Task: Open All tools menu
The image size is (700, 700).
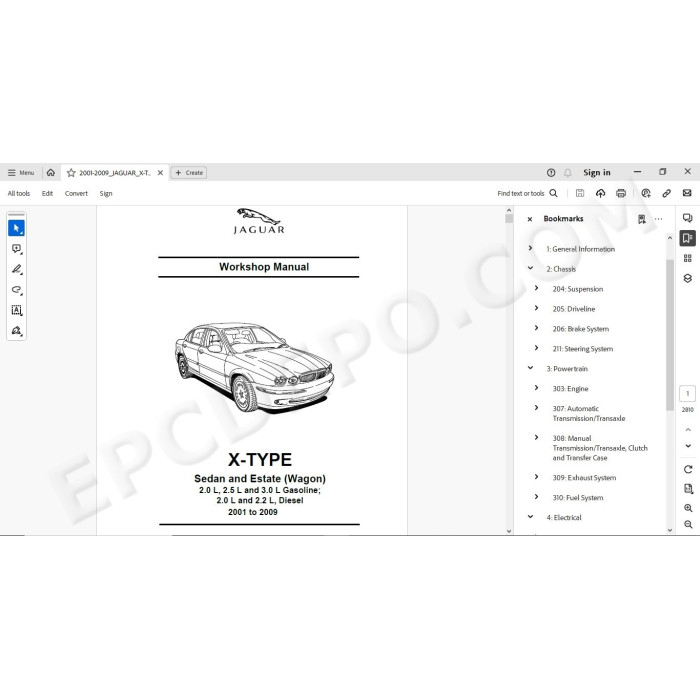Action: 19,193
